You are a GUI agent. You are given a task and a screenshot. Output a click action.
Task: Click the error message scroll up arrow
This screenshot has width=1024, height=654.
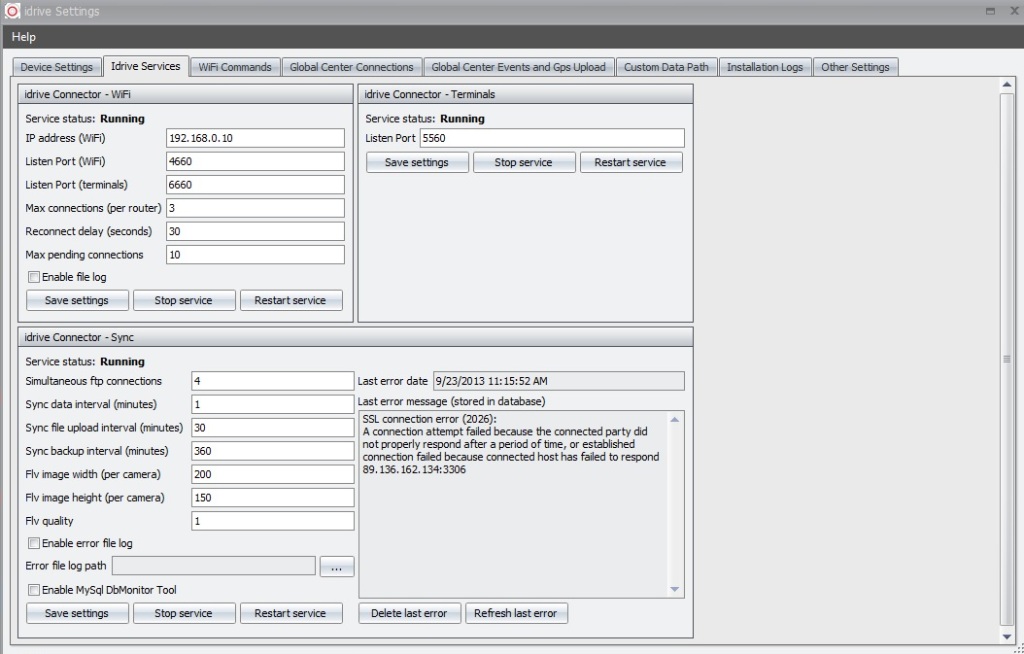point(675,418)
